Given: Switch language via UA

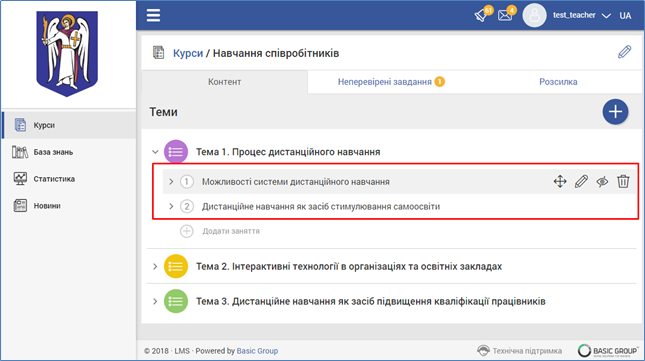Looking at the screenshot, I should click(x=625, y=16).
